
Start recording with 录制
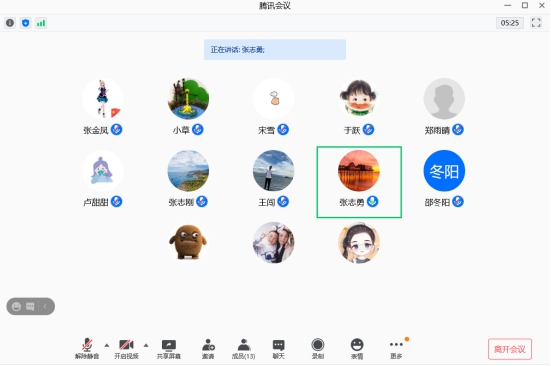(318, 349)
